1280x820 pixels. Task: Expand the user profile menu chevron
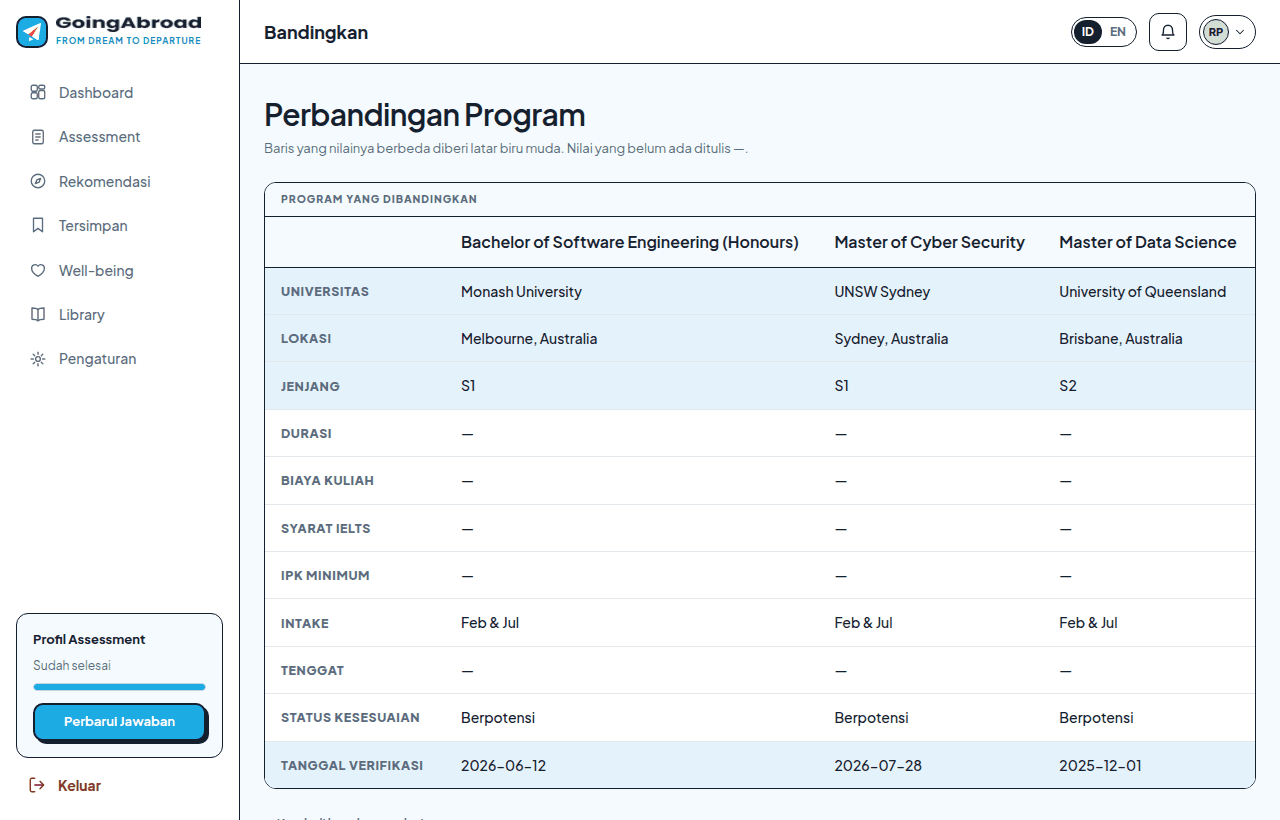1241,32
